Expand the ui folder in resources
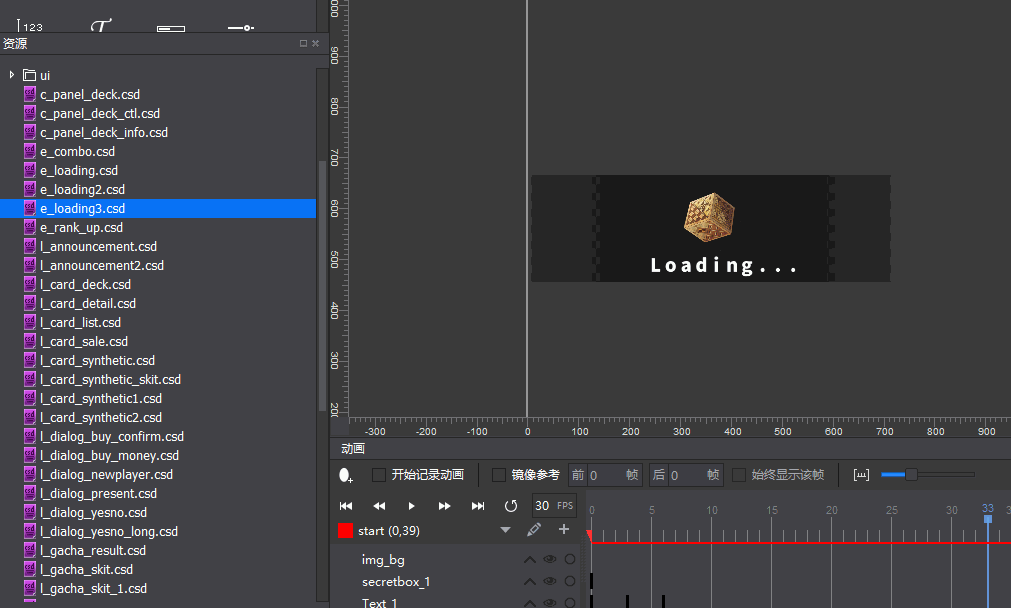 pos(12,75)
